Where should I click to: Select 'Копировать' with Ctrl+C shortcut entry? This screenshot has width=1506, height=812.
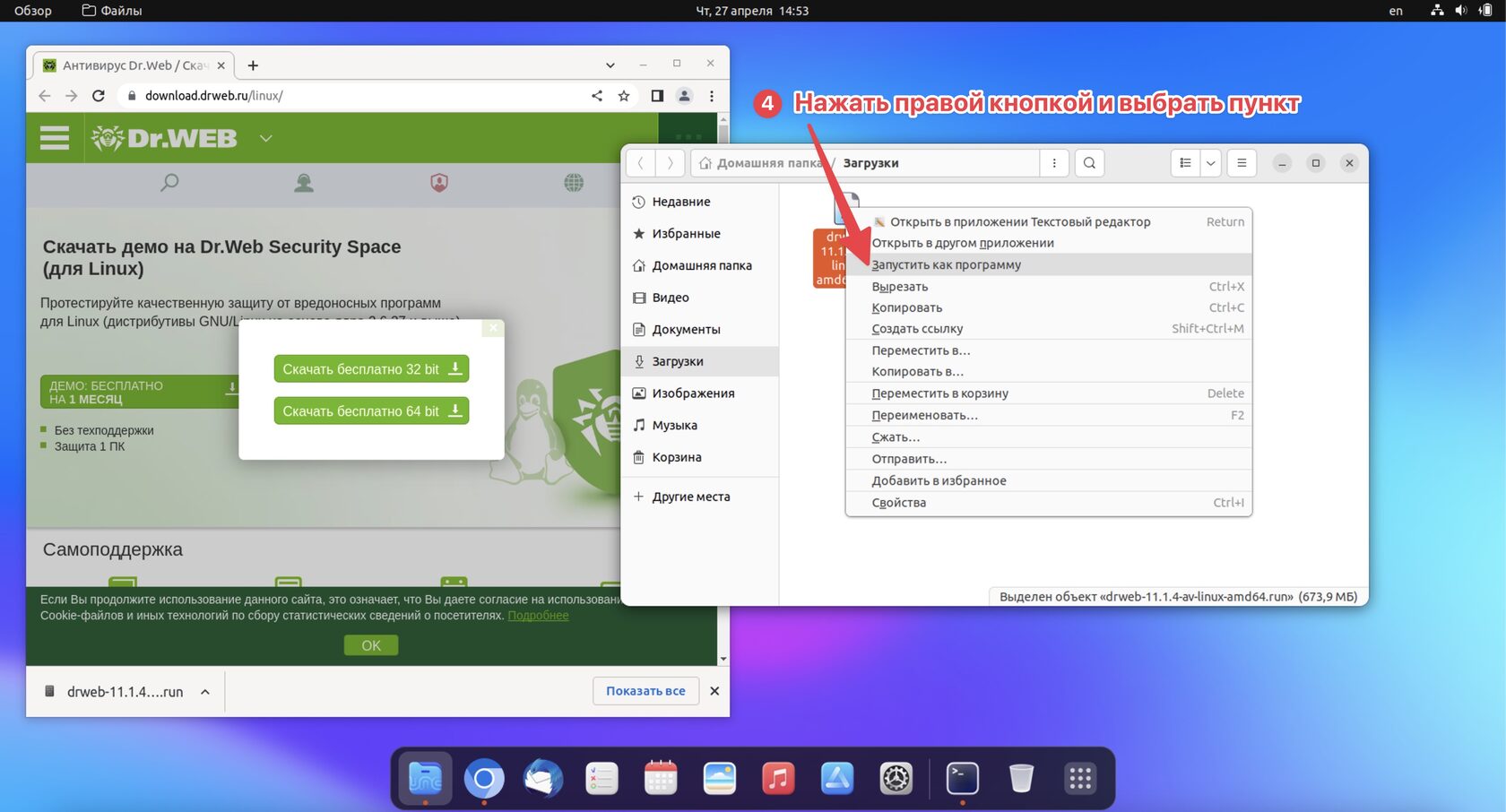1049,307
